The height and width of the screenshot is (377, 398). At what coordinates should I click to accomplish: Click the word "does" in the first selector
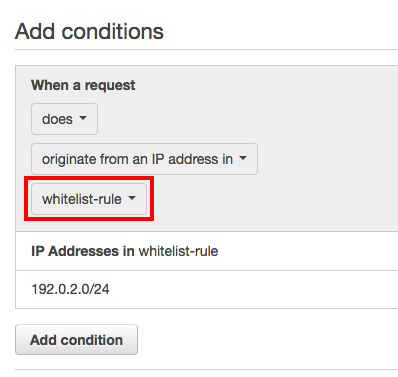pos(57,119)
